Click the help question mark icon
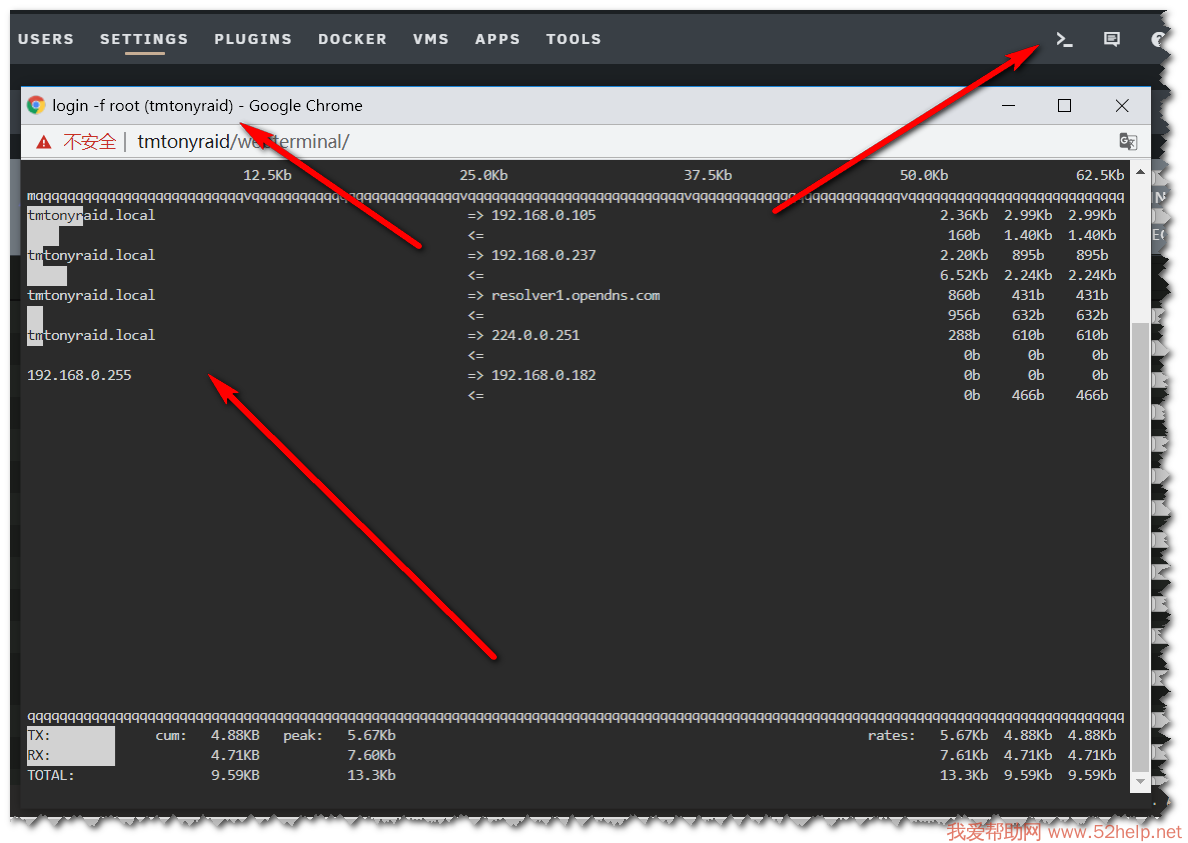This screenshot has width=1188, height=843. pos(1158,39)
